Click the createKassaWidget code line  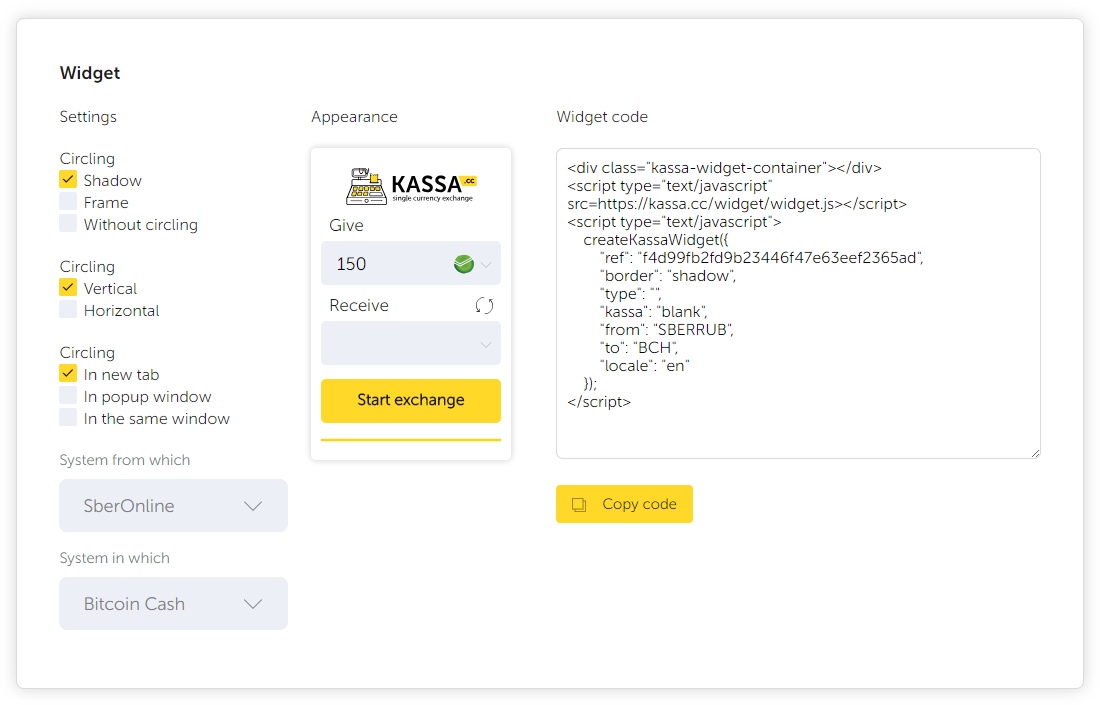(x=656, y=240)
